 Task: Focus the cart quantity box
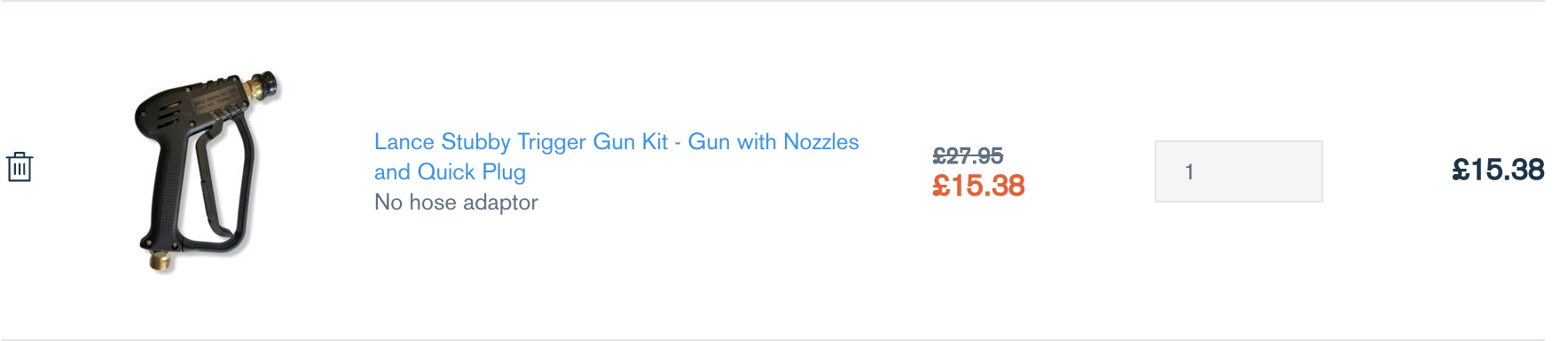[x=1238, y=171]
